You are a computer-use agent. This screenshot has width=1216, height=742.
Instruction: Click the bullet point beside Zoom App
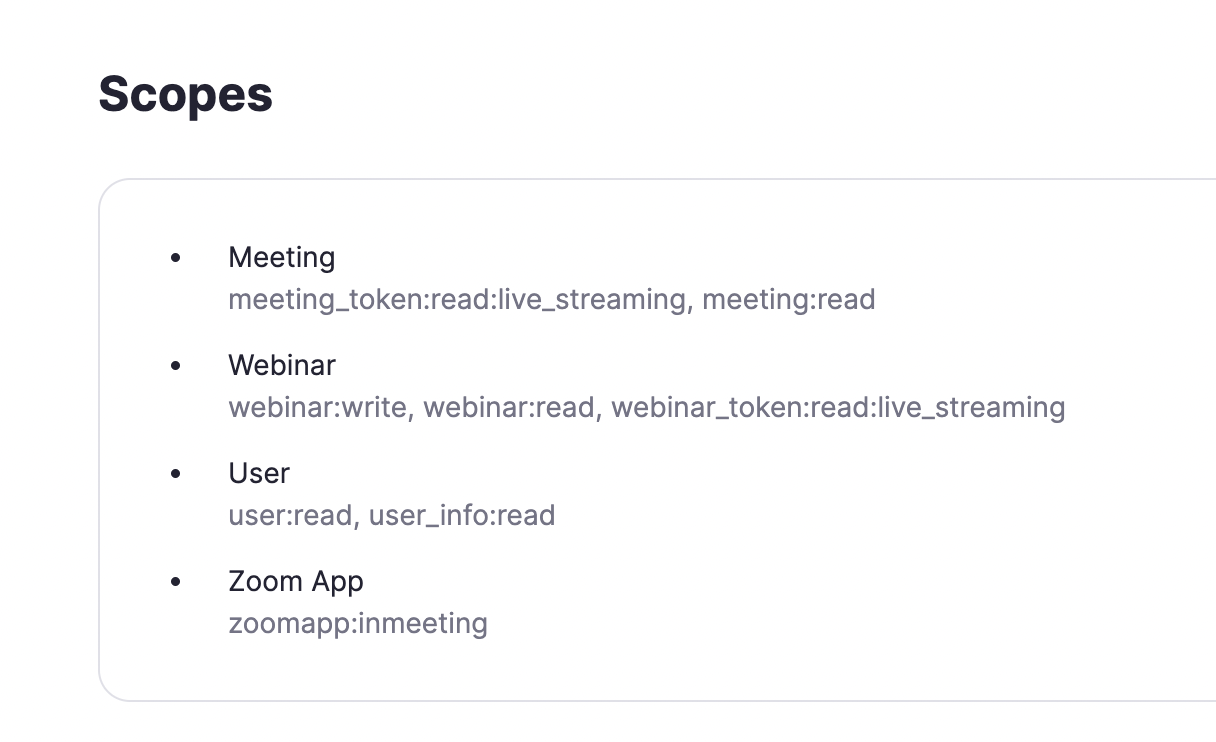click(x=176, y=582)
